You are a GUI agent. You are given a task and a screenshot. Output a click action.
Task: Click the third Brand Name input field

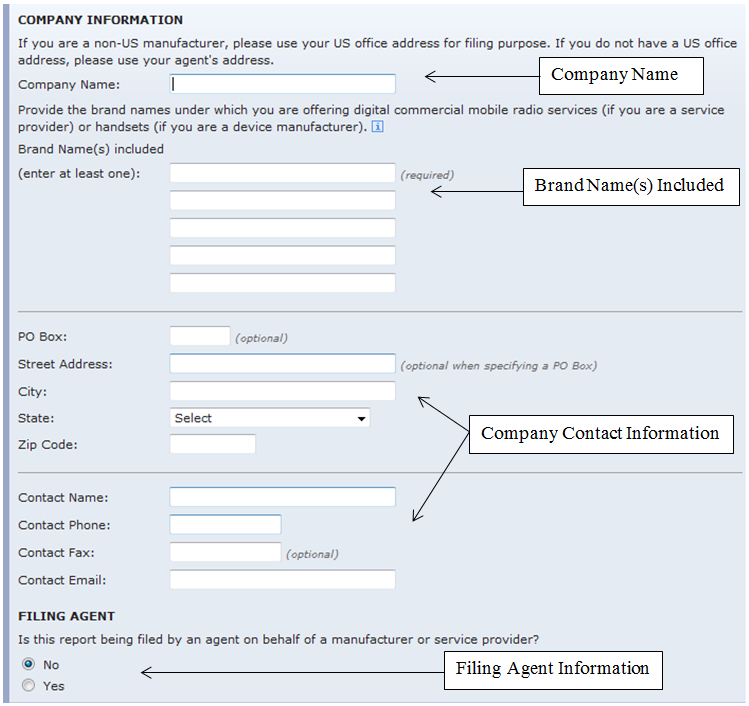283,228
